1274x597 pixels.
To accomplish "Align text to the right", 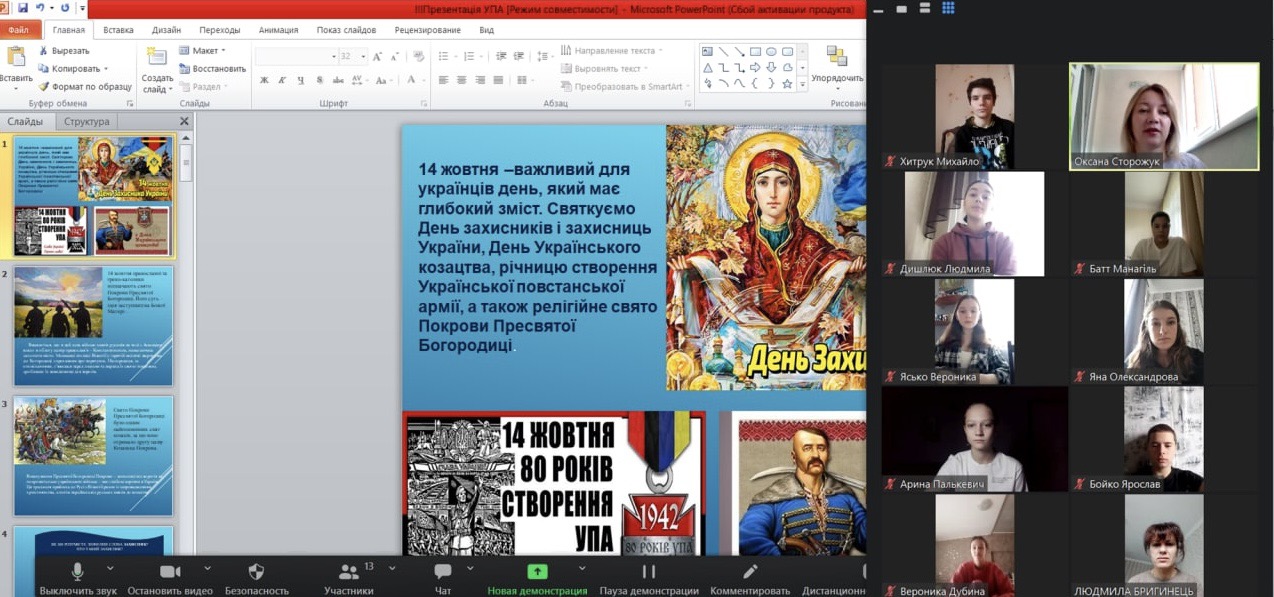I will tap(480, 80).
